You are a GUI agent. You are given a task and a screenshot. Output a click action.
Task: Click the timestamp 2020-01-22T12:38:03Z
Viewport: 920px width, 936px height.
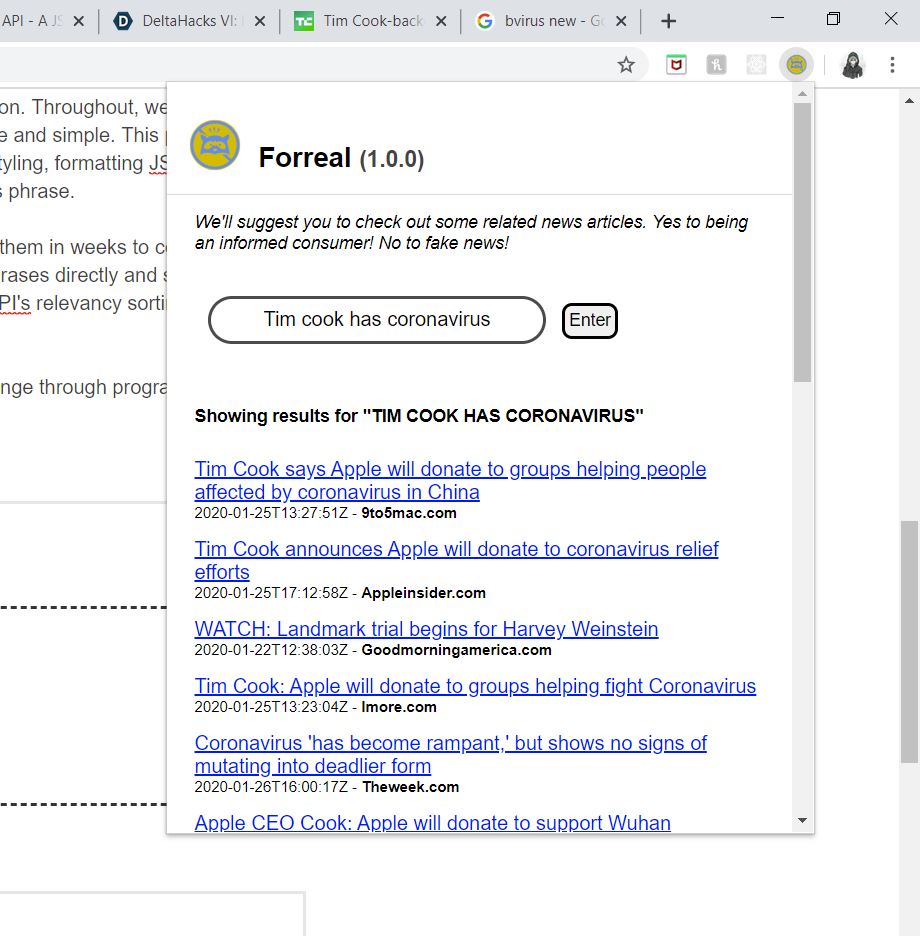[x=271, y=650]
